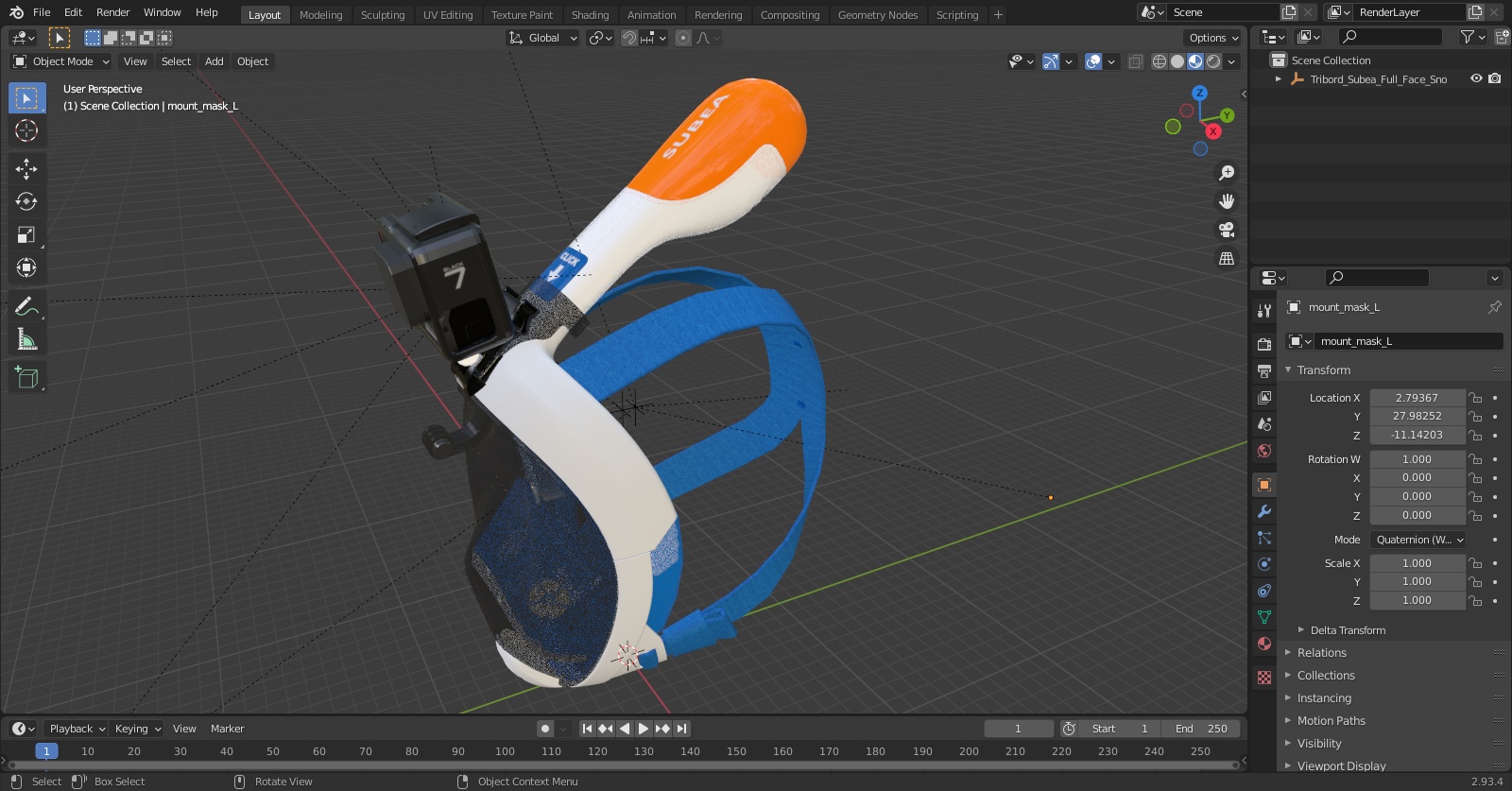The image size is (1512, 791).
Task: Switch to Geometry Nodes workspace tab
Action: pyautogui.click(x=878, y=15)
